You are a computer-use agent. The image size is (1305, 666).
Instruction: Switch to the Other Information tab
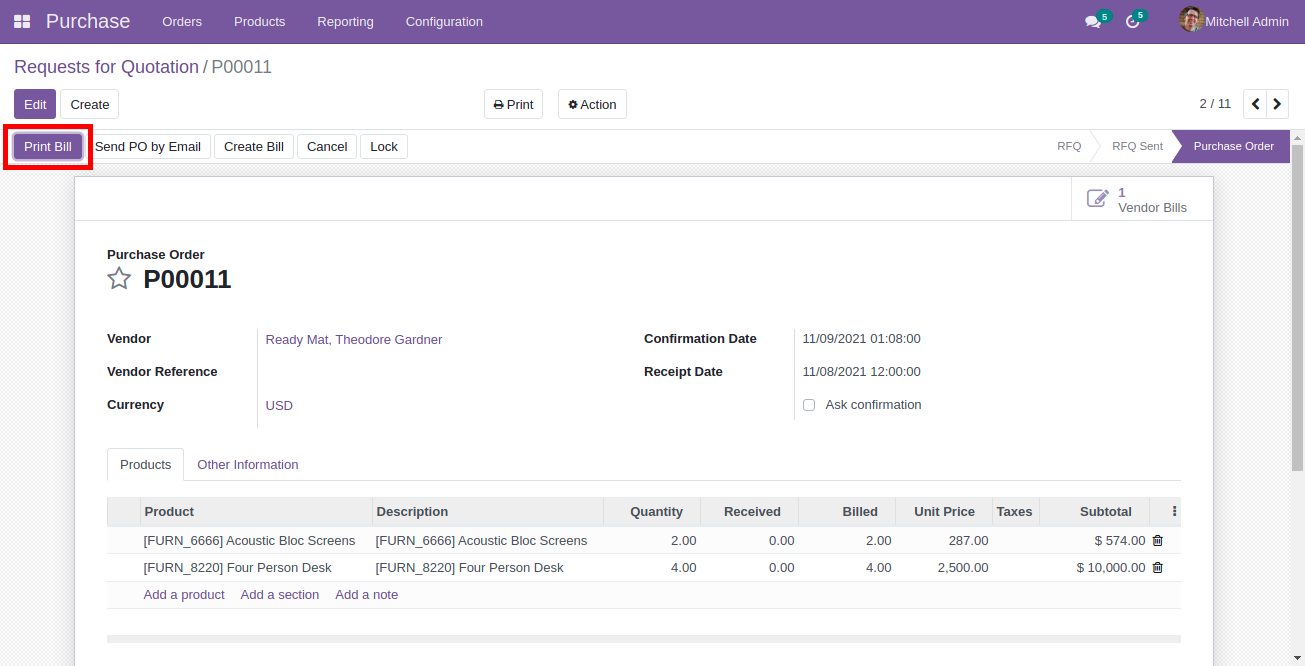pos(247,465)
